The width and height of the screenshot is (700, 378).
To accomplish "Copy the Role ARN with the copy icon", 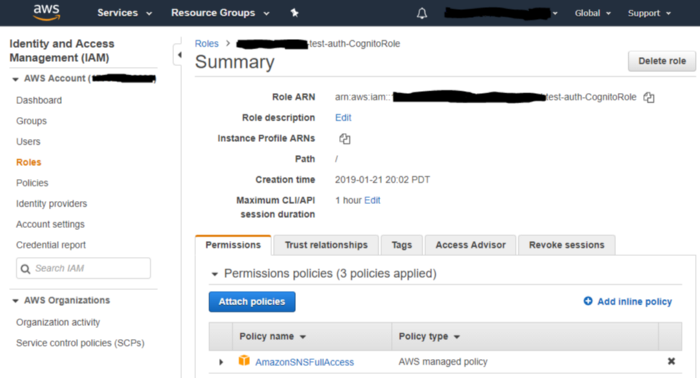I will pyautogui.click(x=649, y=97).
